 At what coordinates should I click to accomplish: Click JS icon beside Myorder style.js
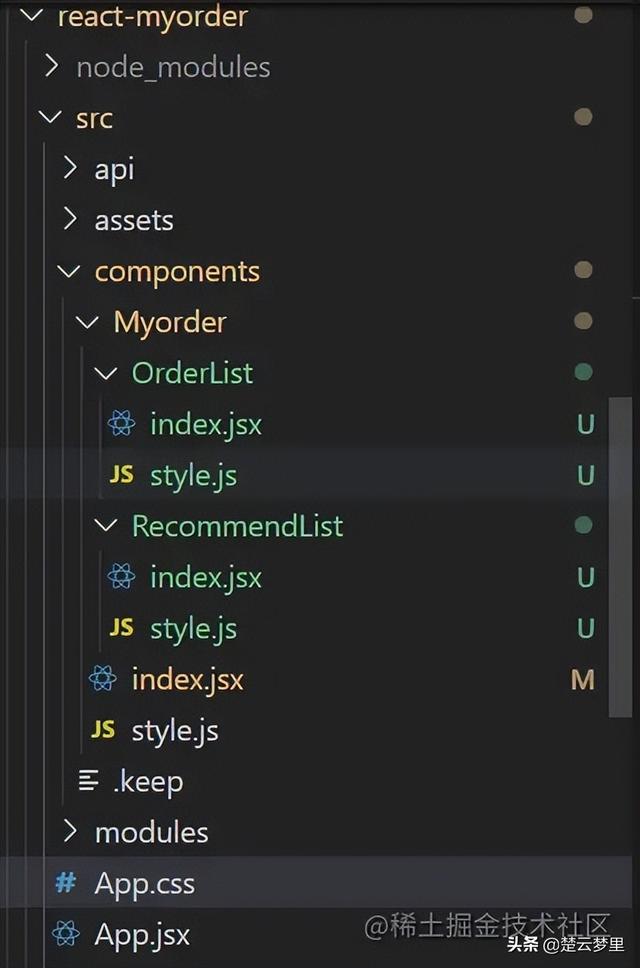102,730
